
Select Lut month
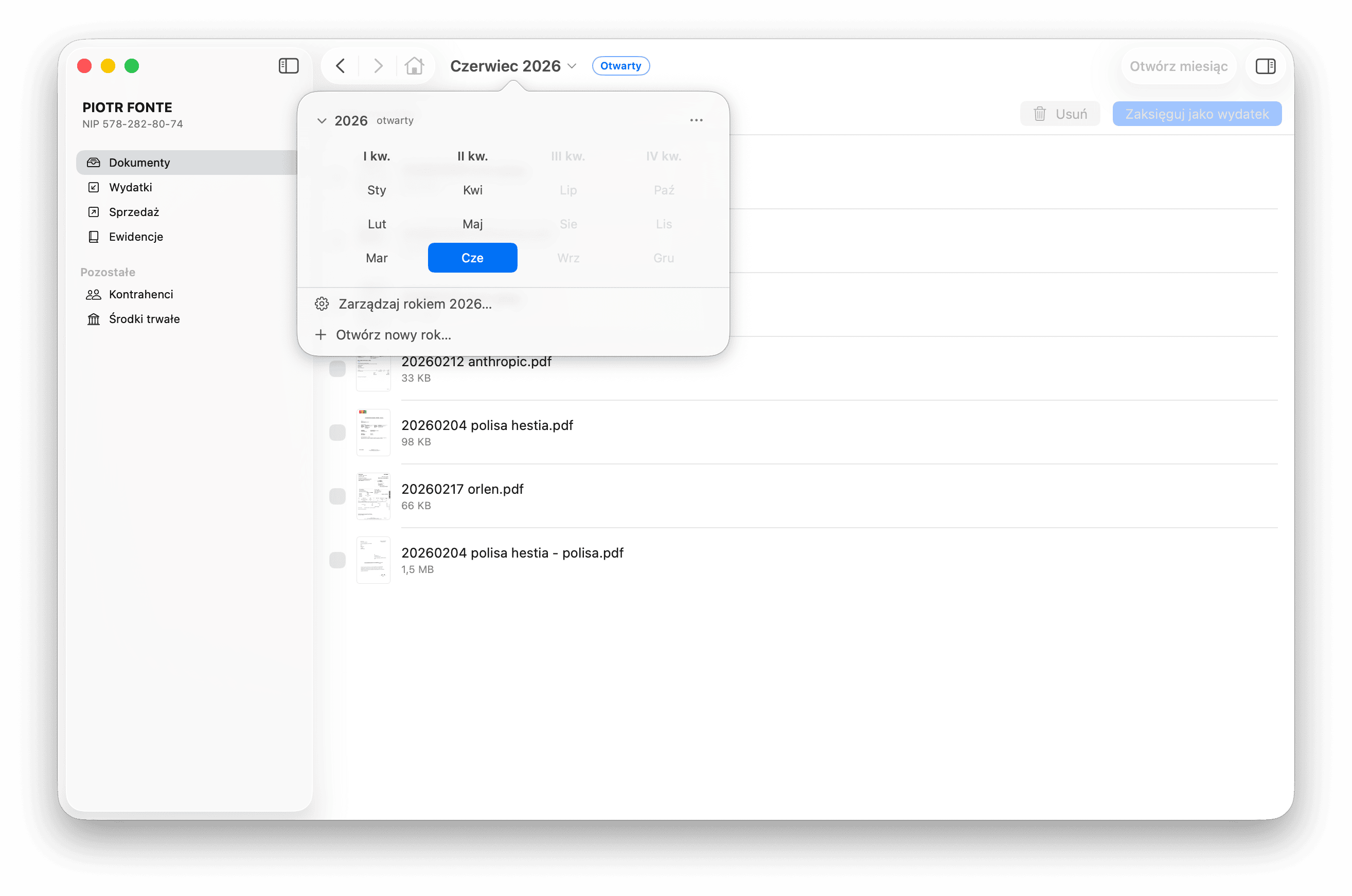click(x=377, y=224)
